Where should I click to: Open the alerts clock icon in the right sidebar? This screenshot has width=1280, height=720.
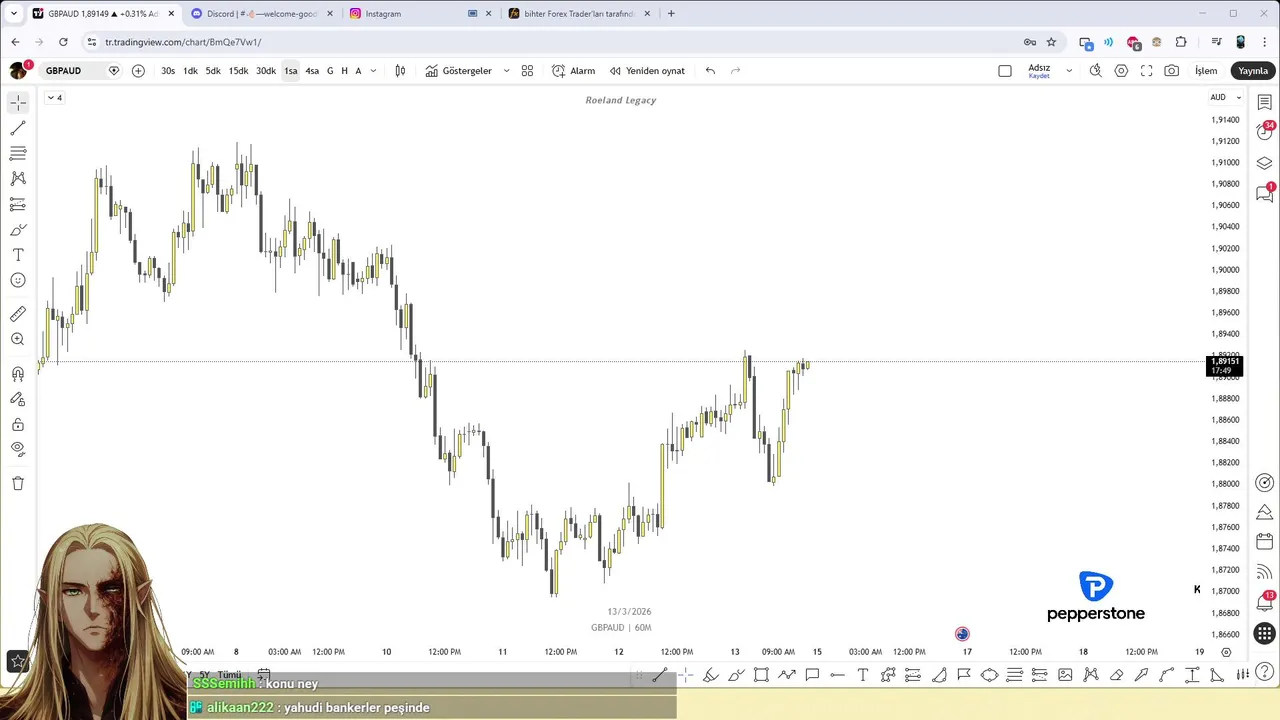click(1265, 133)
